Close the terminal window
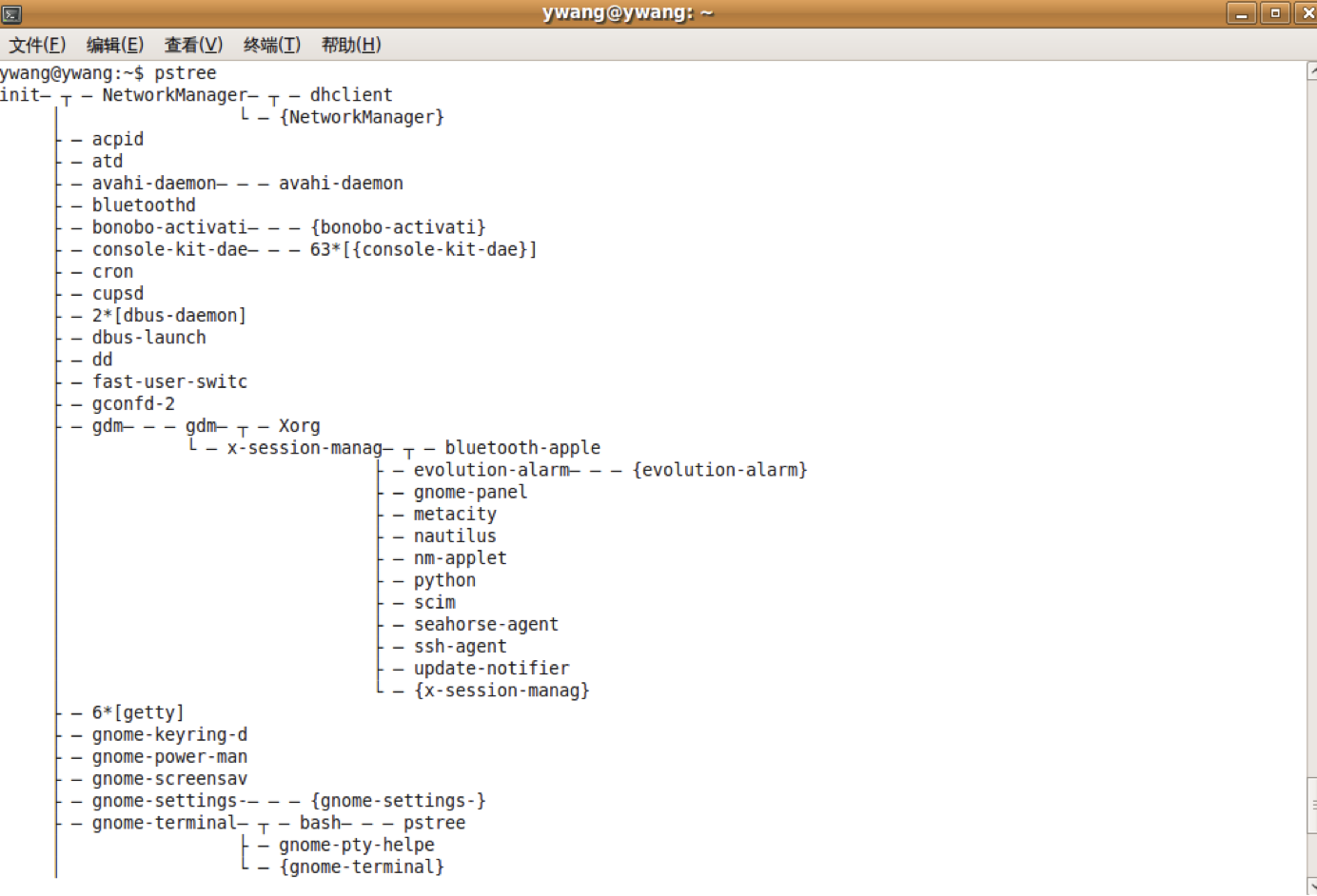 point(1307,13)
